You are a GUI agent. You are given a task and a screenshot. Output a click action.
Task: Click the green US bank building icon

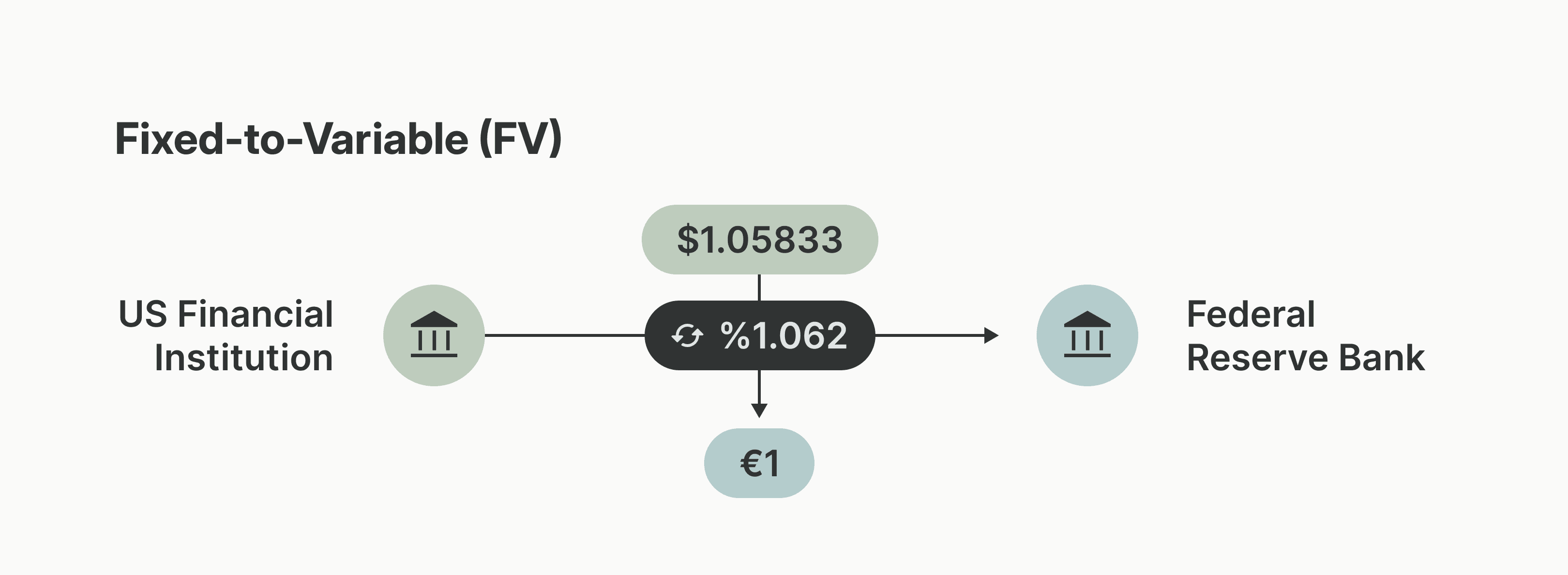click(x=434, y=335)
